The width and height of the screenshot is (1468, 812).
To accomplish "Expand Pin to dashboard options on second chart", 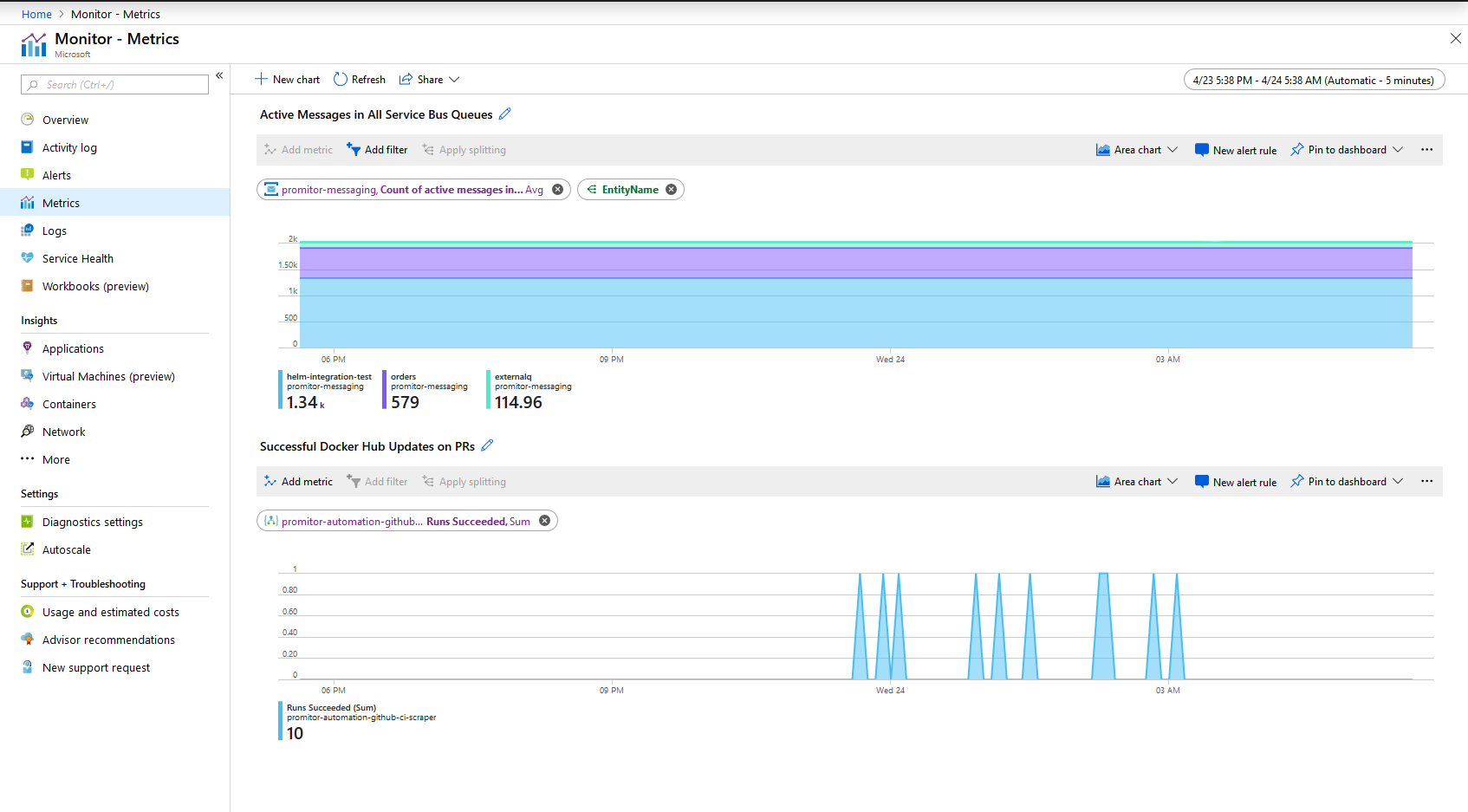I will pyautogui.click(x=1398, y=482).
